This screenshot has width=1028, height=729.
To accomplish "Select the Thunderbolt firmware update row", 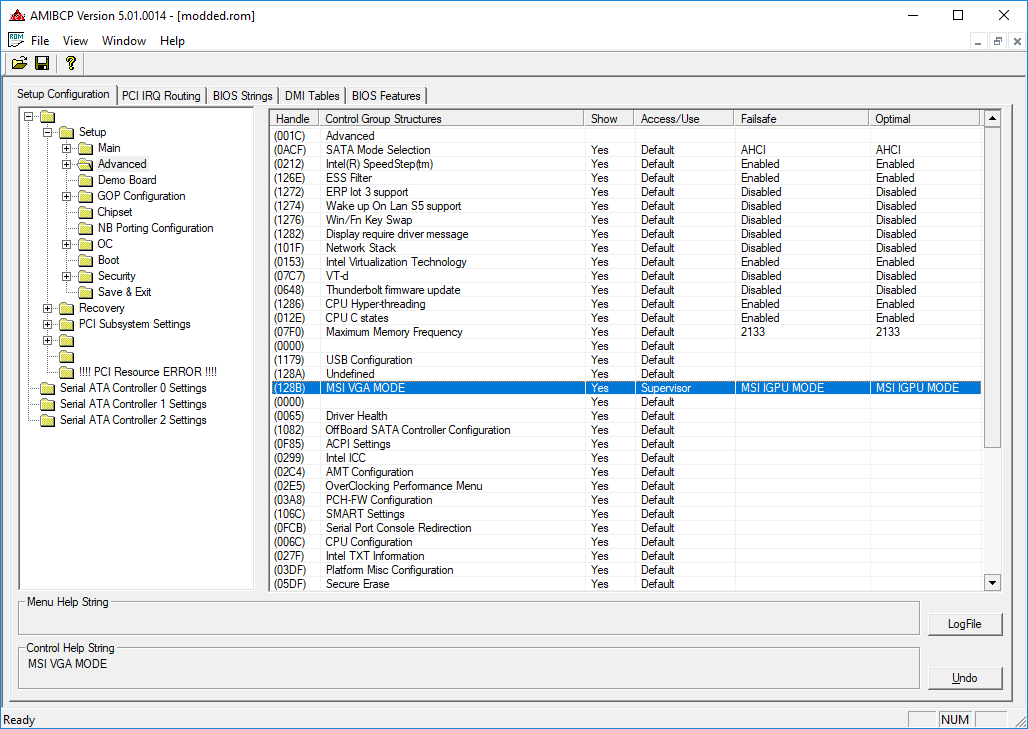I will 626,290.
